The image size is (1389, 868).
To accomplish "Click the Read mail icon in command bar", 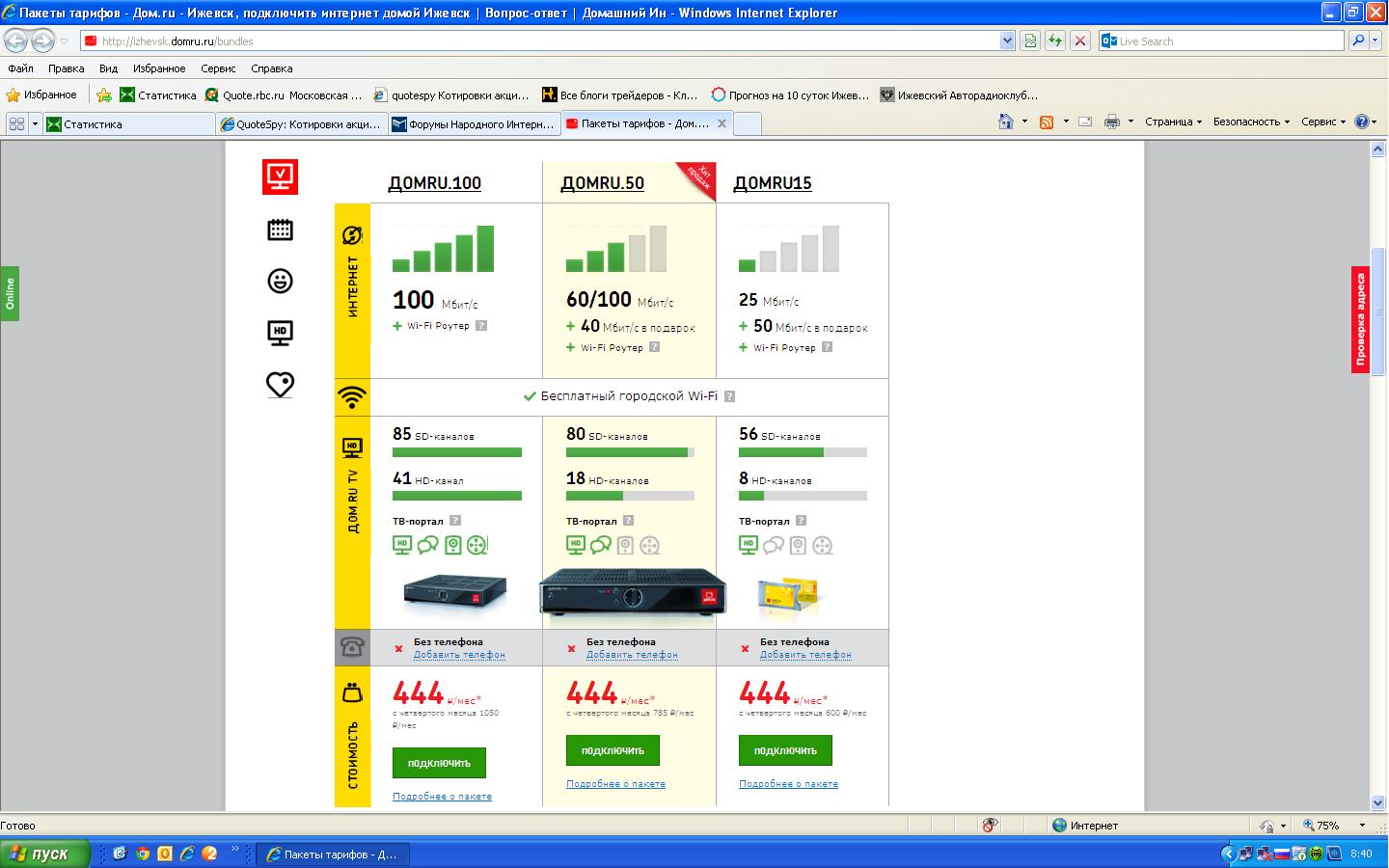I will tap(1085, 122).
